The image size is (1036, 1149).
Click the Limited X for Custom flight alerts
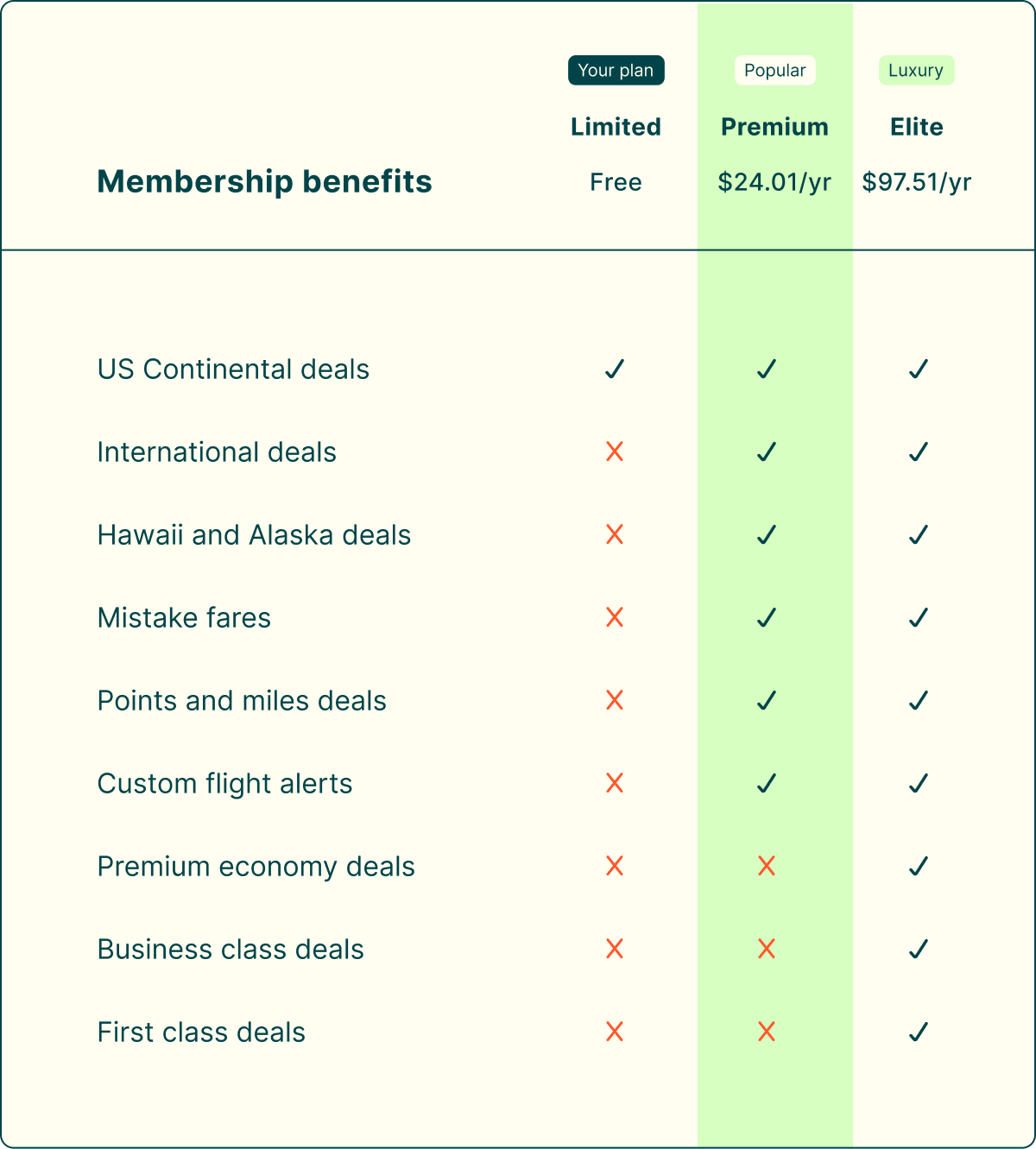615,783
